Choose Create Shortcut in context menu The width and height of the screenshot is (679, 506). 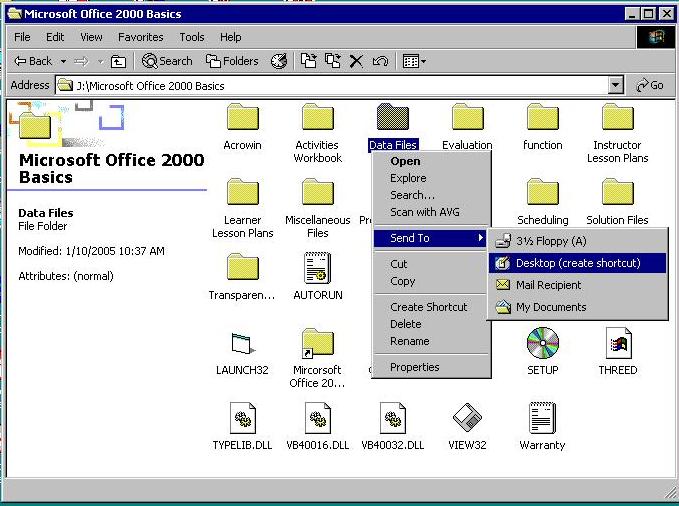click(431, 307)
